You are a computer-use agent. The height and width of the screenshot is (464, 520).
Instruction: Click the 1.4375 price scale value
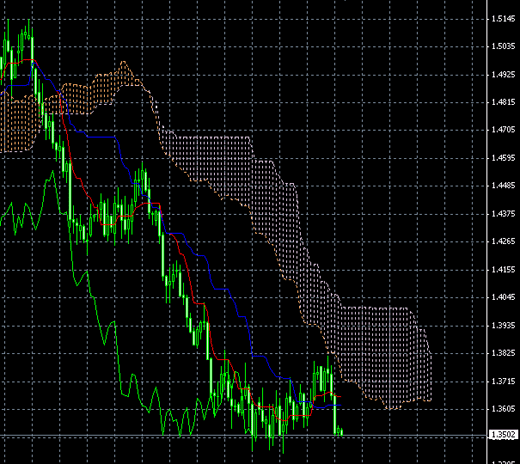(504, 213)
